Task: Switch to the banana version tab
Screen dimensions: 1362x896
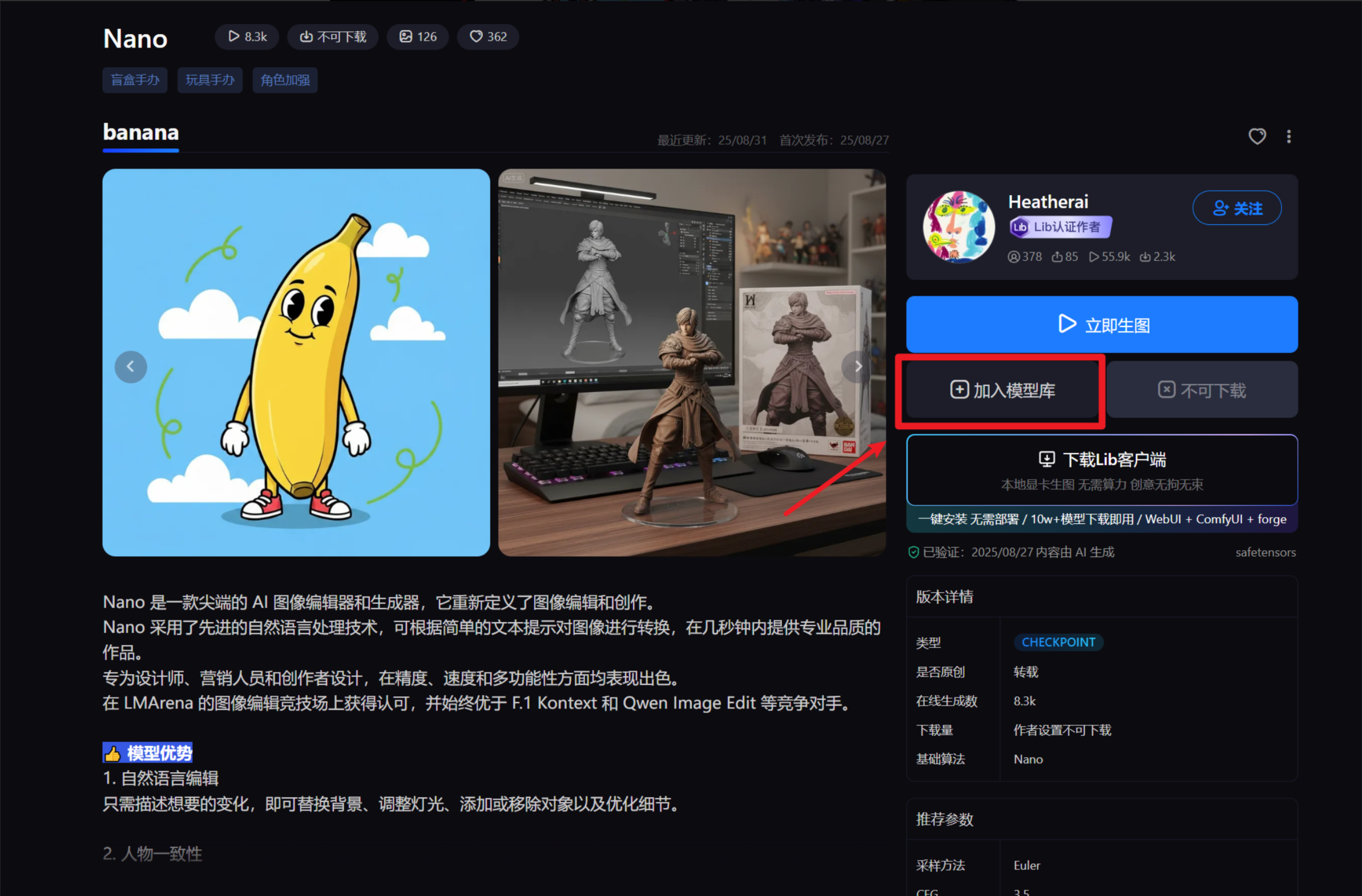Action: tap(140, 132)
